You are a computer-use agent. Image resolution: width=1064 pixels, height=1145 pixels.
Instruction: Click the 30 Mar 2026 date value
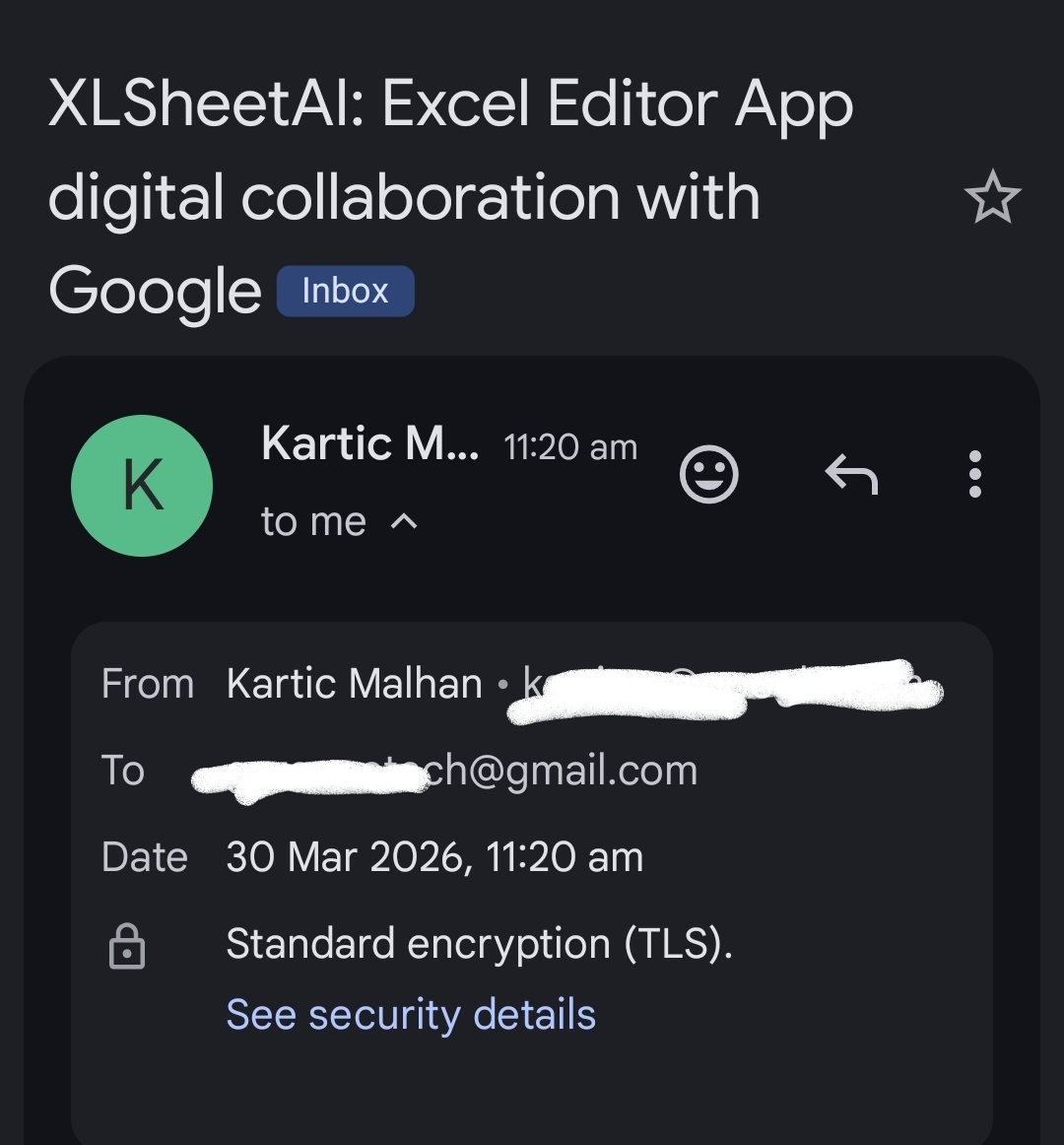434,857
